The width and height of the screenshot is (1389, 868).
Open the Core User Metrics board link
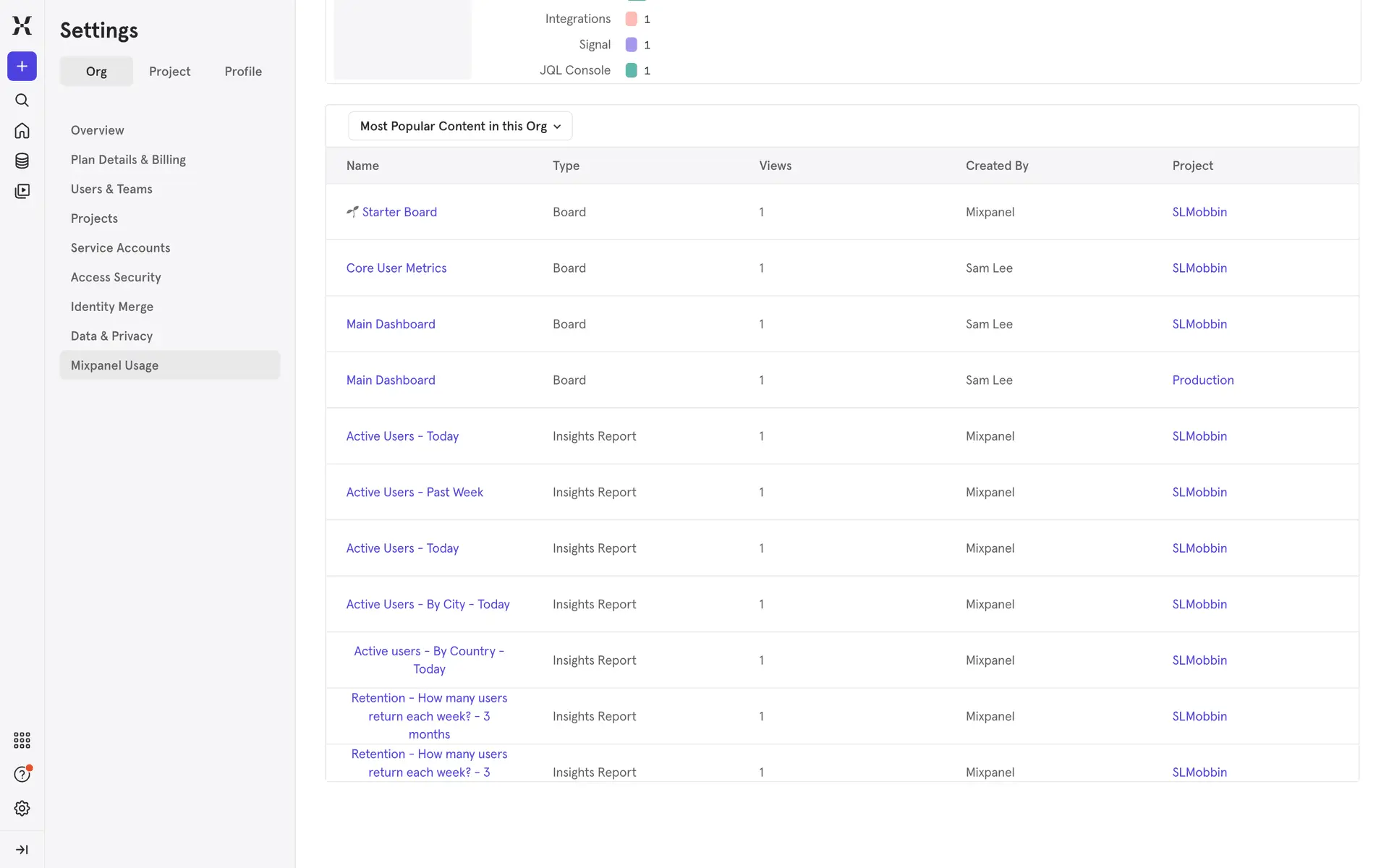tap(396, 268)
